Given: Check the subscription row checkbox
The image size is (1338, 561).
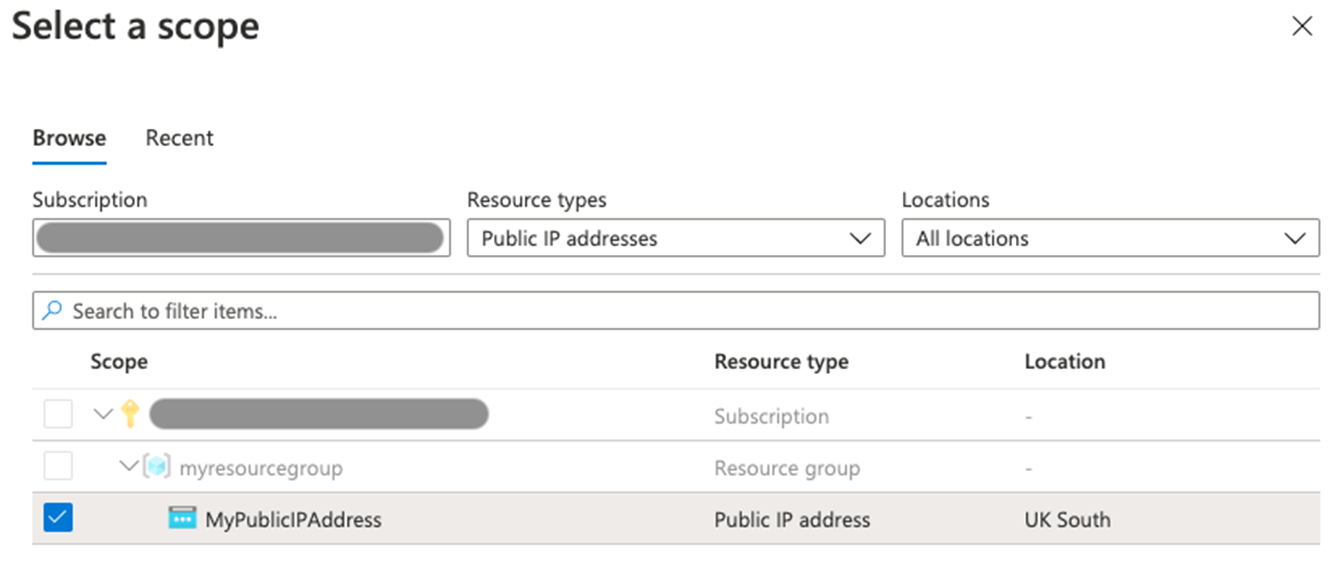Looking at the screenshot, I should tap(58, 414).
